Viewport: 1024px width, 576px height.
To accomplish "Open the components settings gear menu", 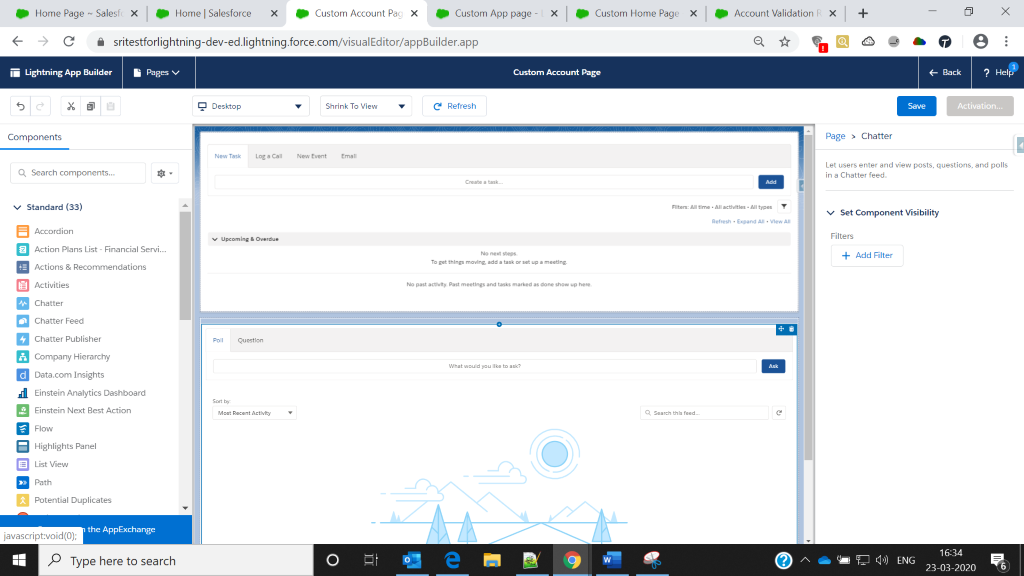I will 164,173.
